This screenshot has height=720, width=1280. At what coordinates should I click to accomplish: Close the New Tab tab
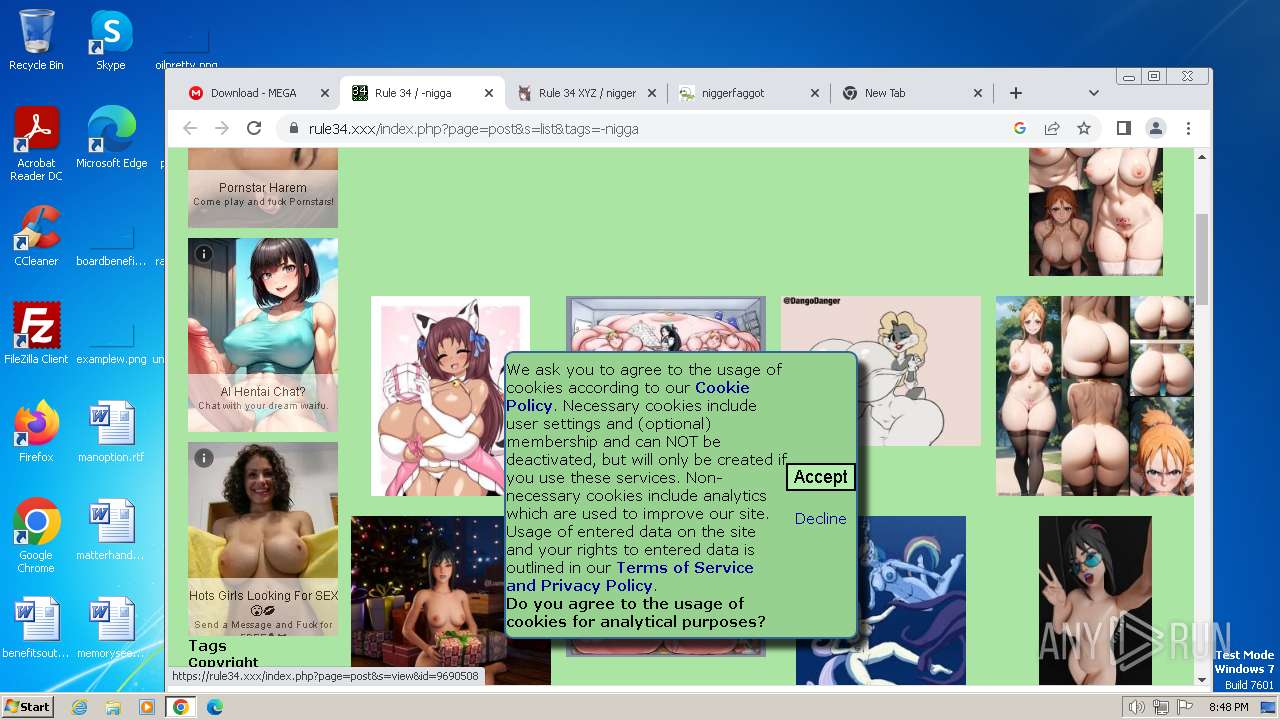coord(978,93)
